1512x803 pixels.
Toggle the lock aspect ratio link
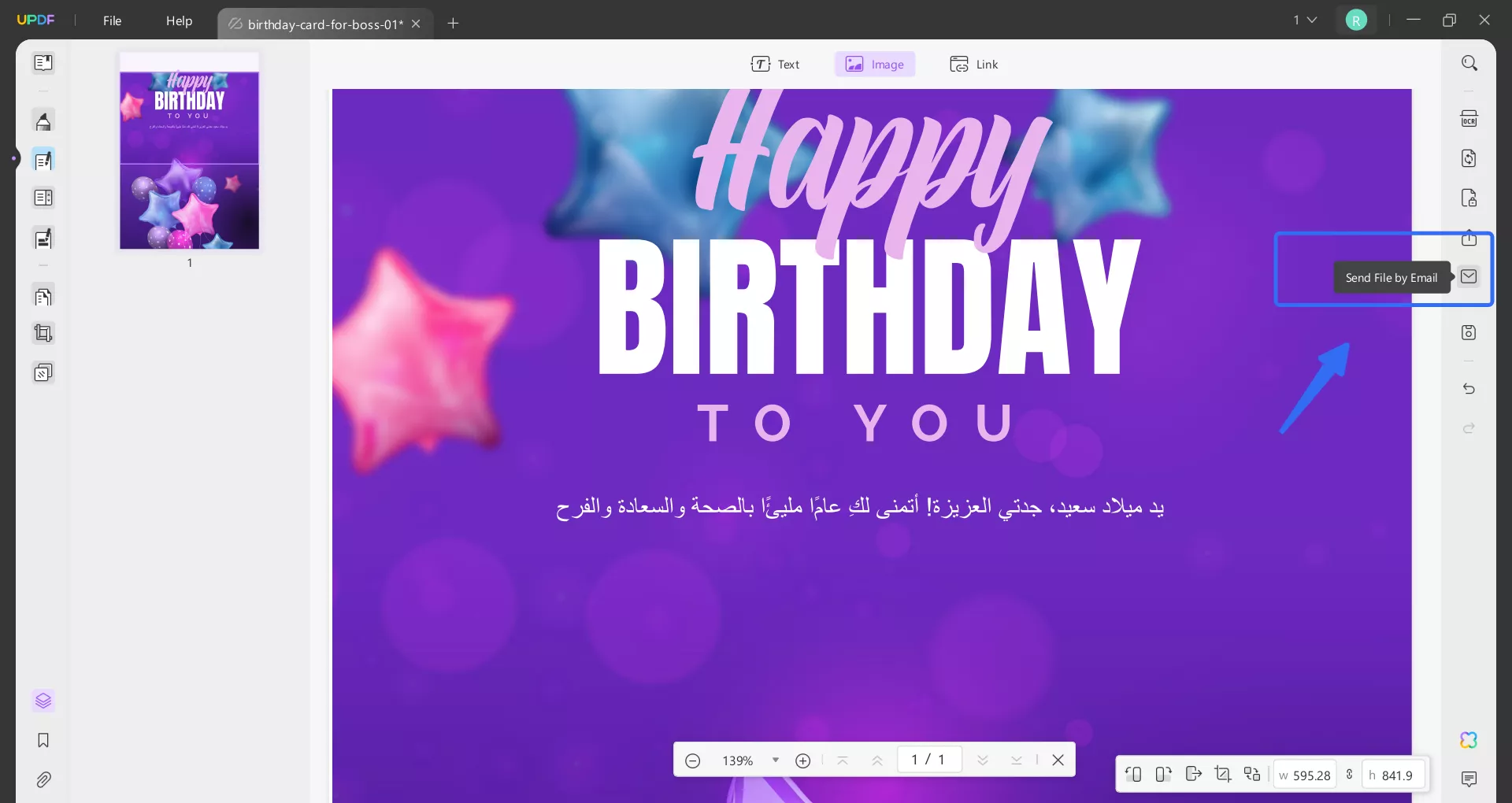tap(1348, 775)
